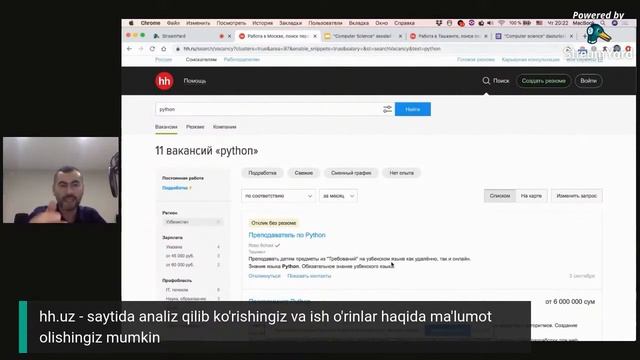Screen dimensions: 640x360
Task: Open the Файл menu
Action: (x=173, y=23)
